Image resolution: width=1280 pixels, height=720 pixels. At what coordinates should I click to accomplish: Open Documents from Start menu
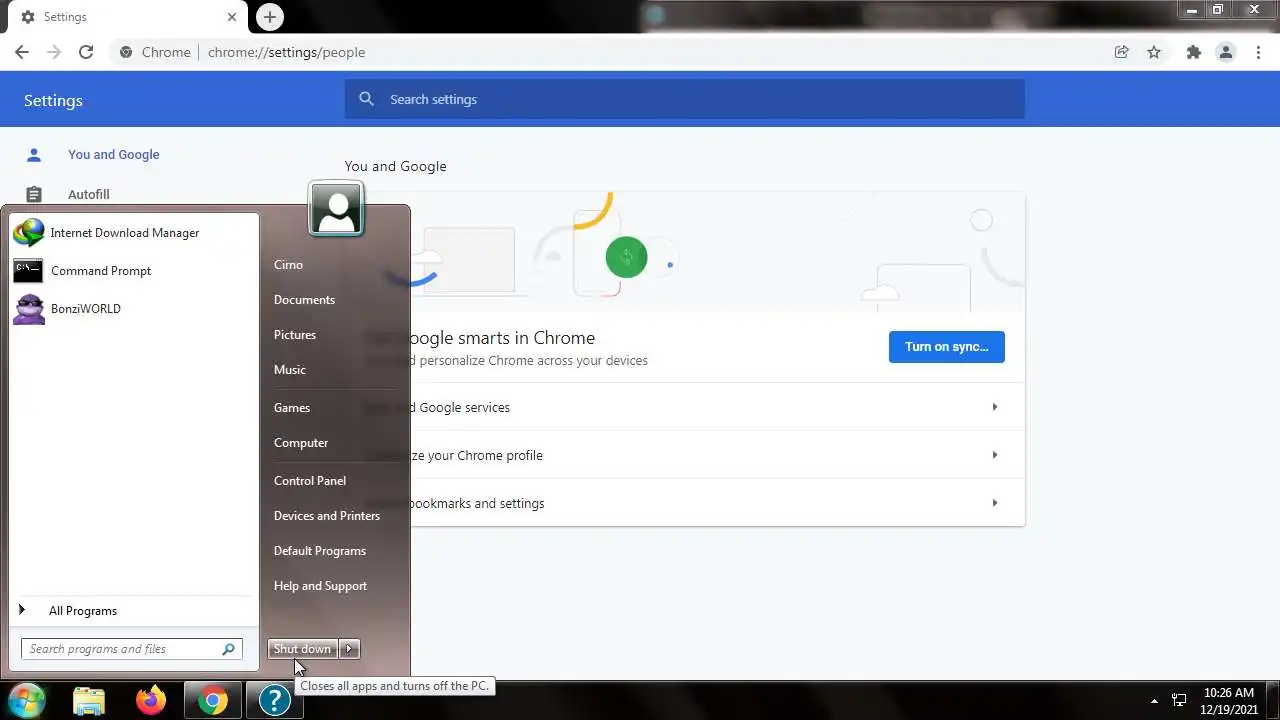click(x=304, y=300)
